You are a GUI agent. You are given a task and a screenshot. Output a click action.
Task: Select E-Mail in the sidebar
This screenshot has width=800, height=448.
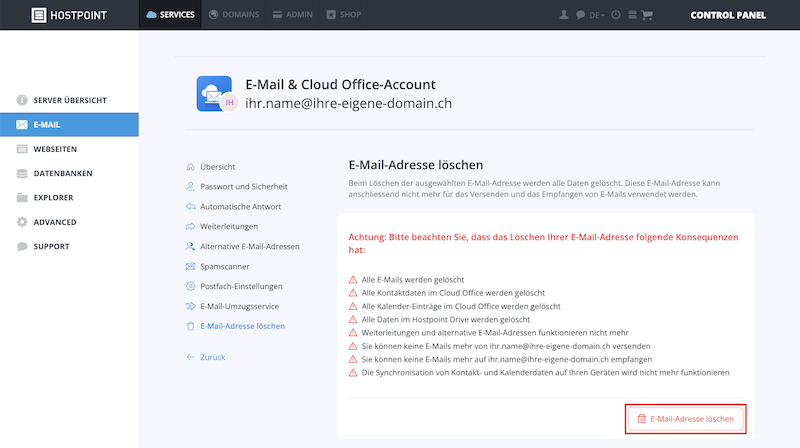(x=69, y=125)
